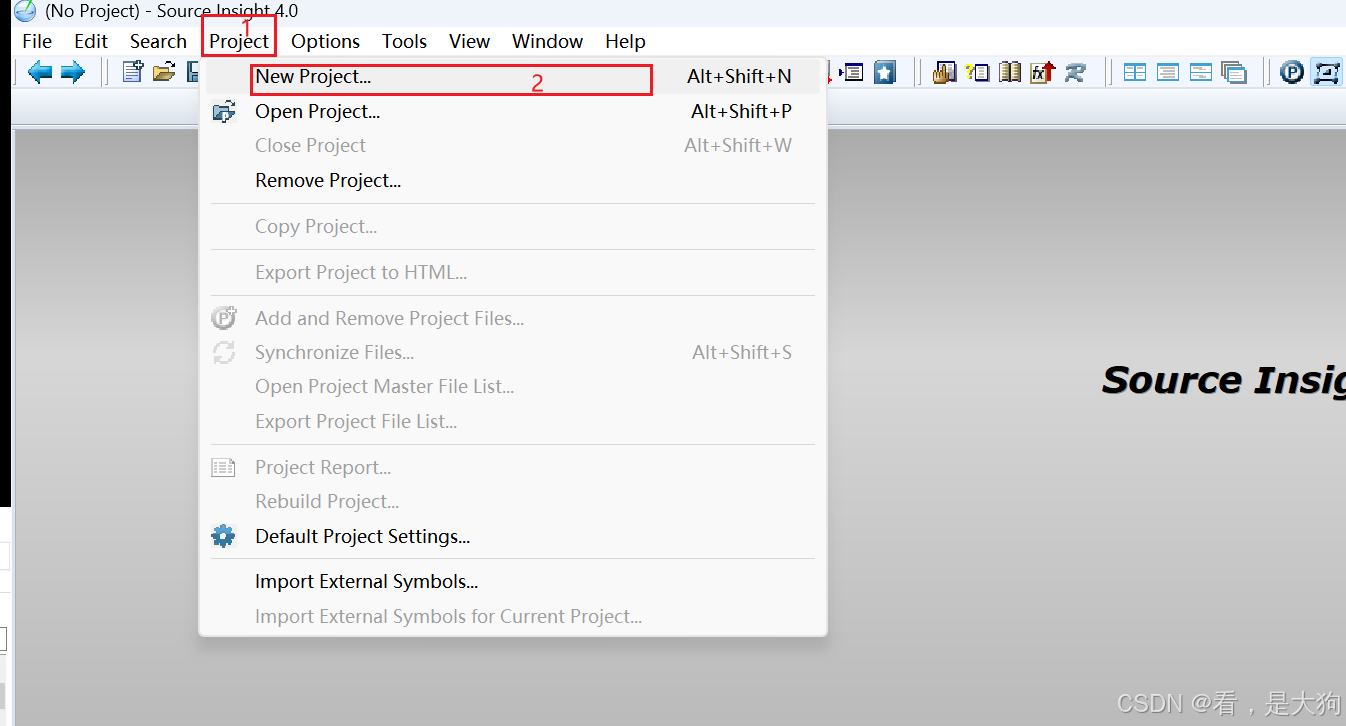This screenshot has width=1346, height=726.
Task: Click the split-pane window layout icon
Action: 1201,72
